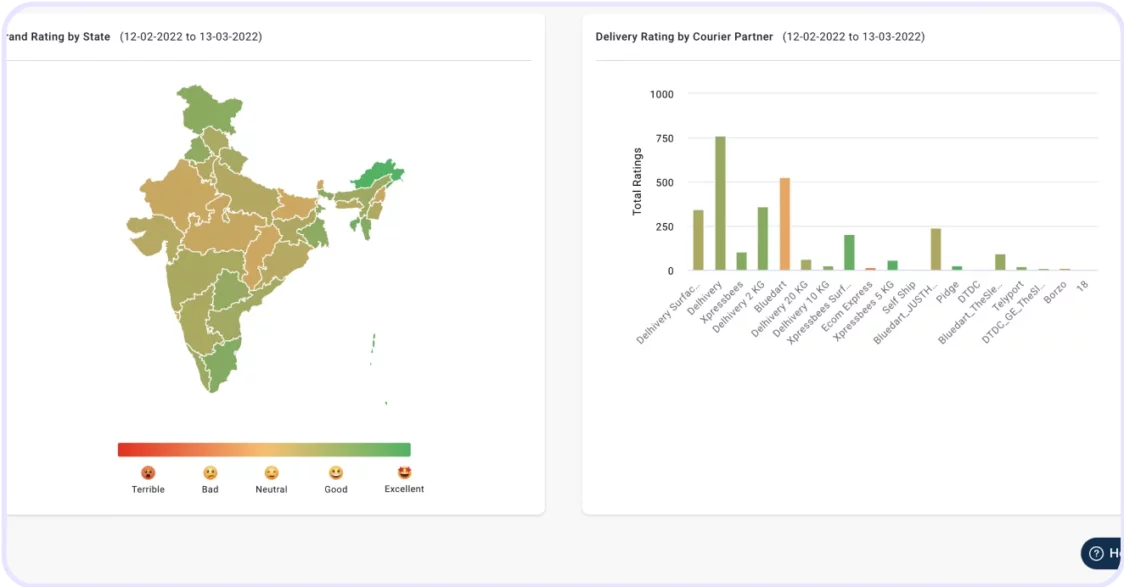Click the state map date range text
Image resolution: width=1124 pixels, height=587 pixels.
click(x=191, y=37)
